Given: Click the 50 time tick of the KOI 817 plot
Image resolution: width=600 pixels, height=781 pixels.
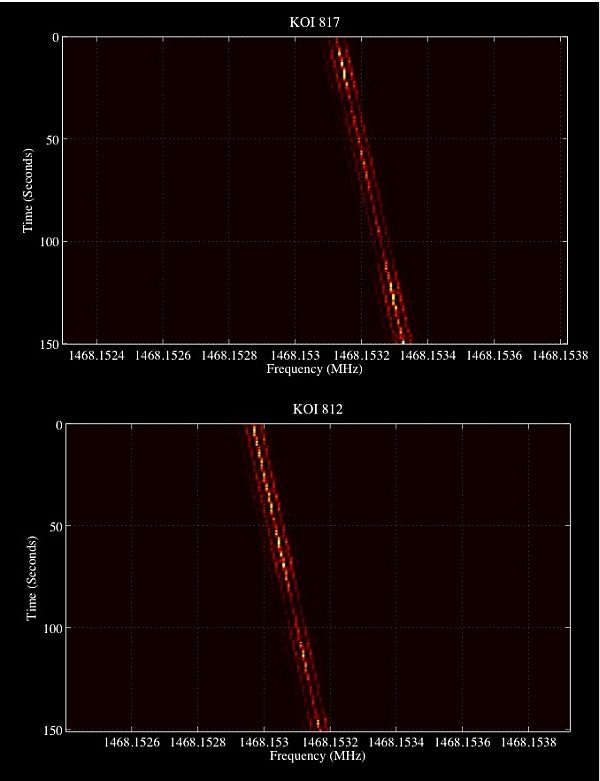Looking at the screenshot, I should coord(53,139).
